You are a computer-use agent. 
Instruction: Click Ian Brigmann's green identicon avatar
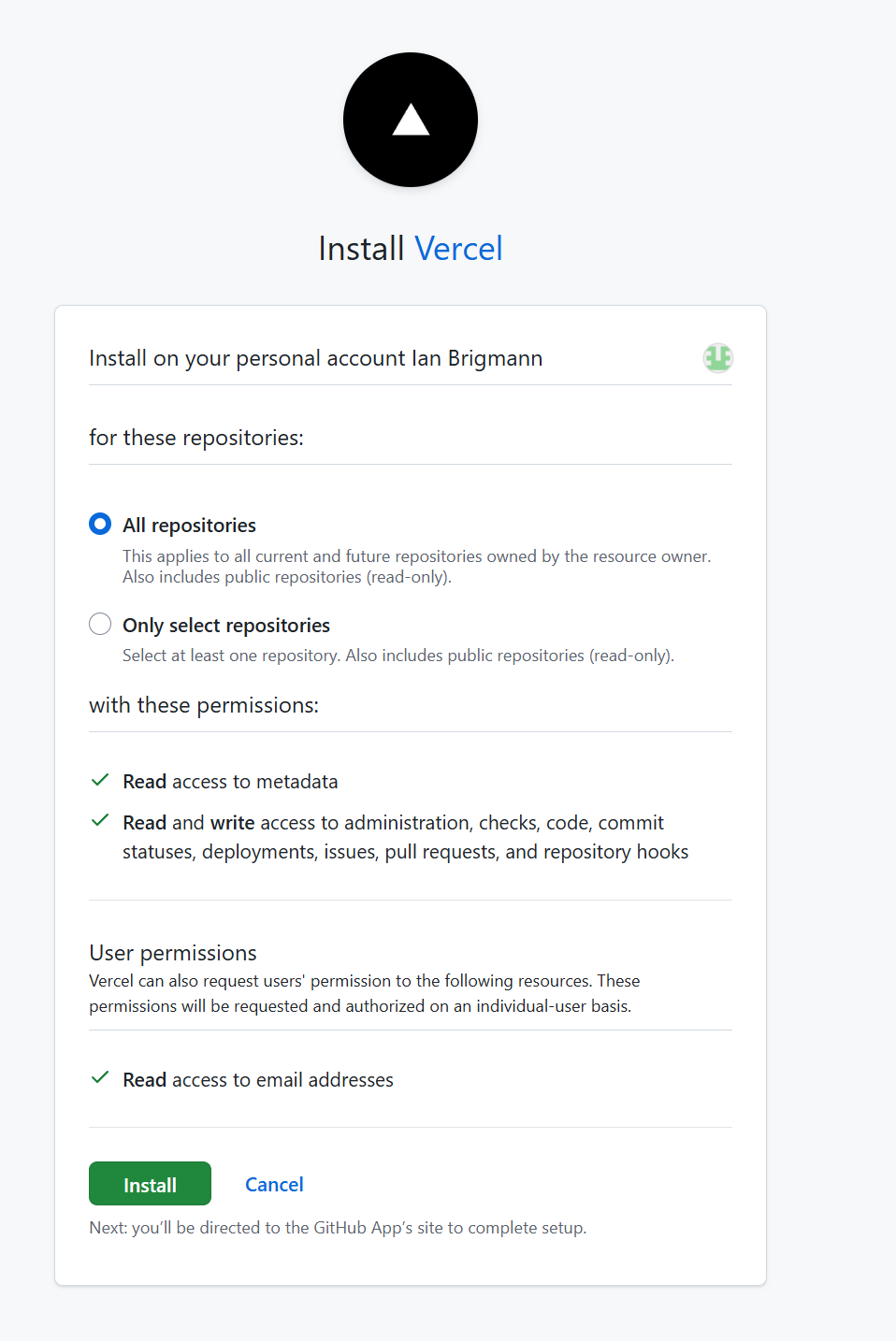pos(717,358)
